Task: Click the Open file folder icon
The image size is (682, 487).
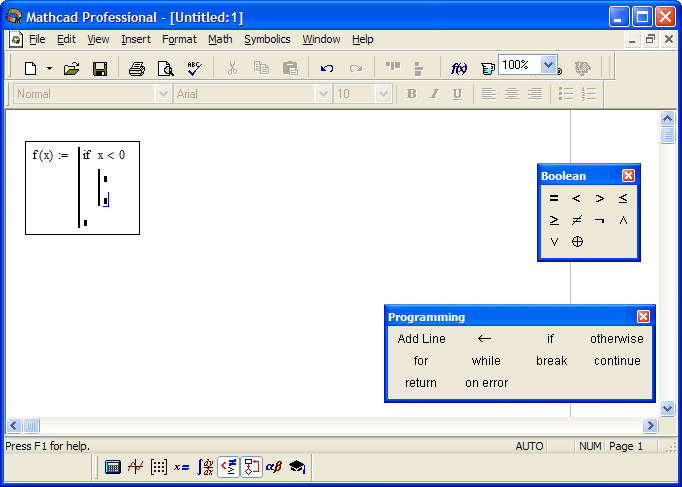Action: point(71,68)
